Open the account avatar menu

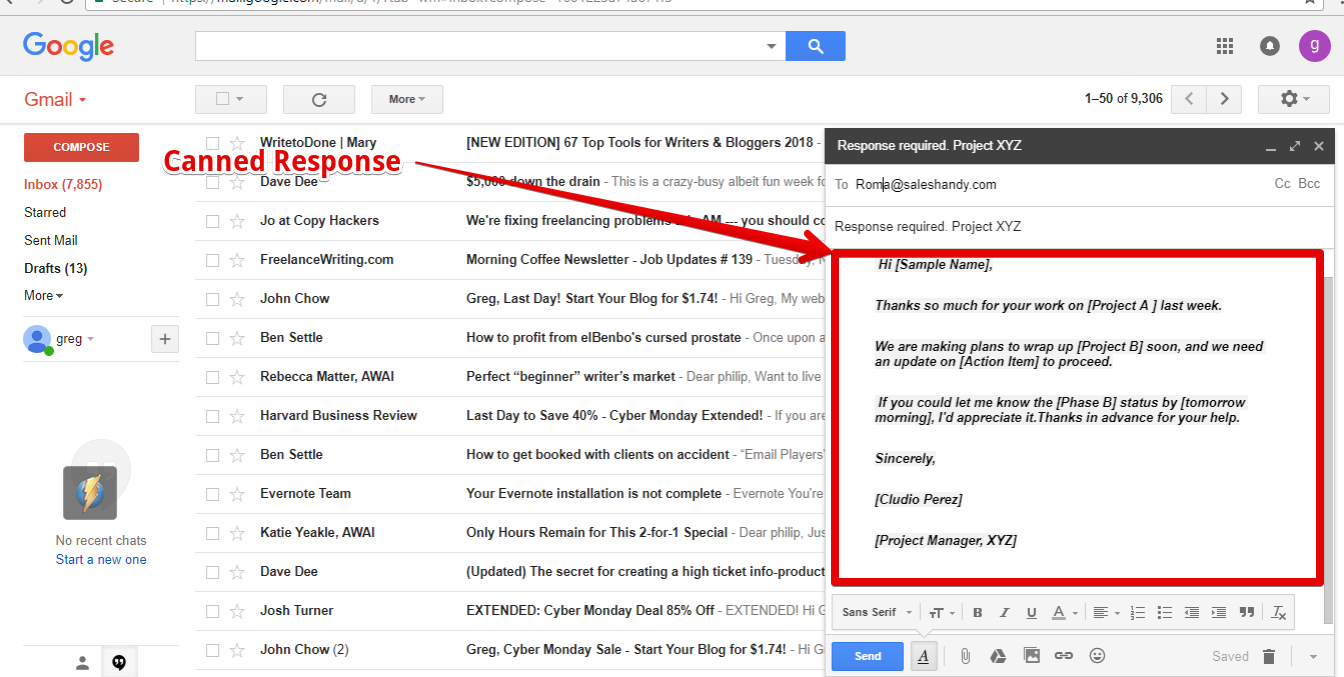[1315, 45]
